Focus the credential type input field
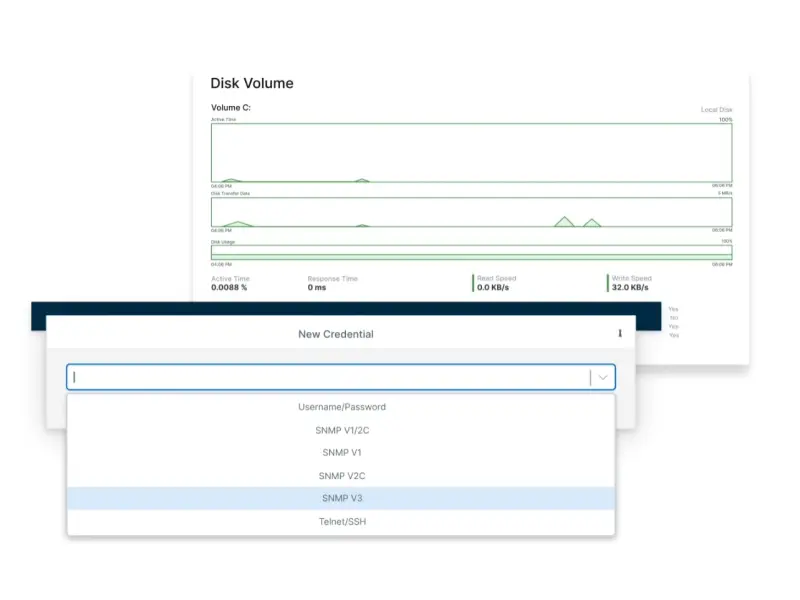The width and height of the screenshot is (800, 600). 330,377
